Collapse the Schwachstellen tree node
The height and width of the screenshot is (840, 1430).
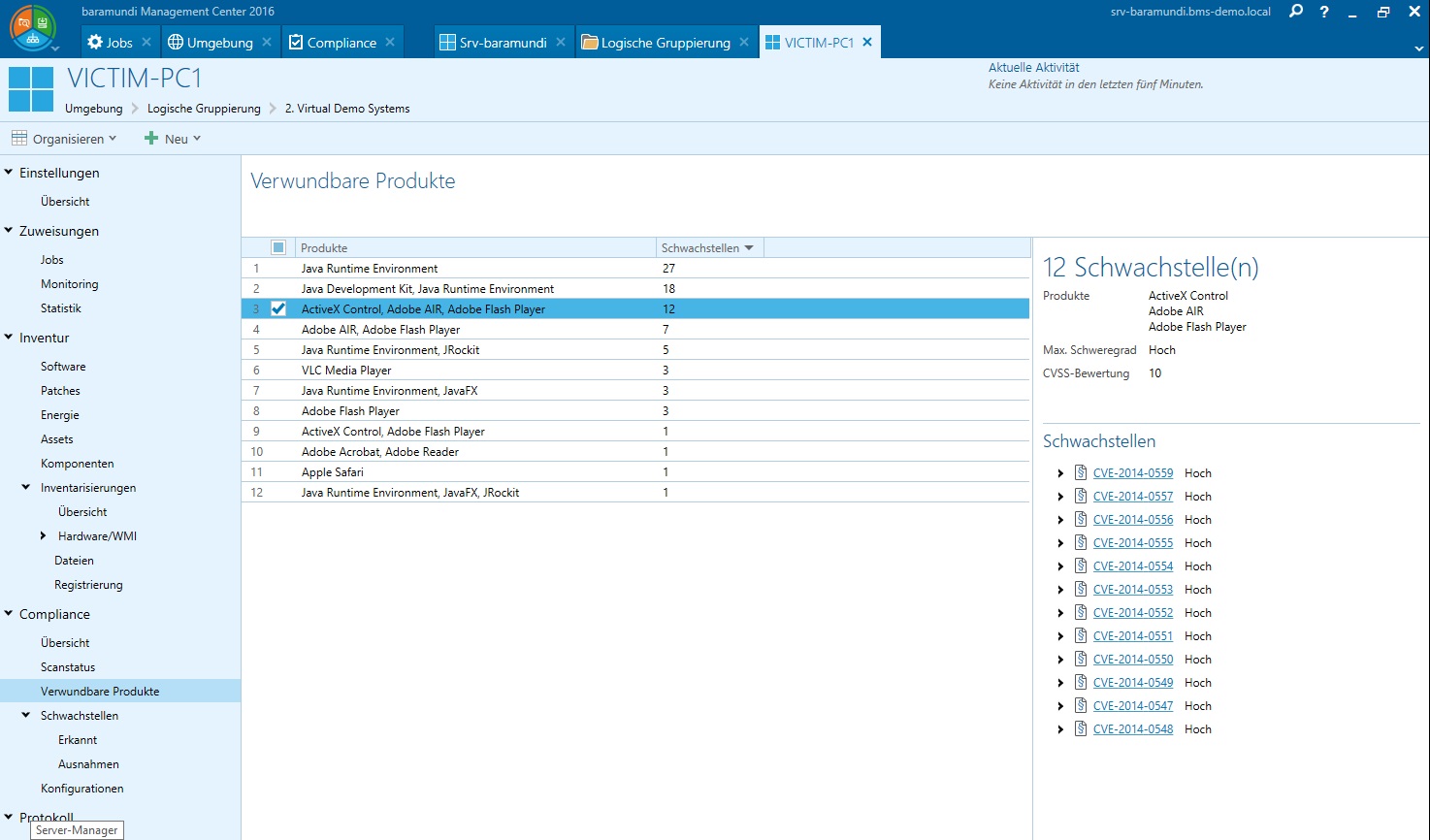(x=26, y=715)
